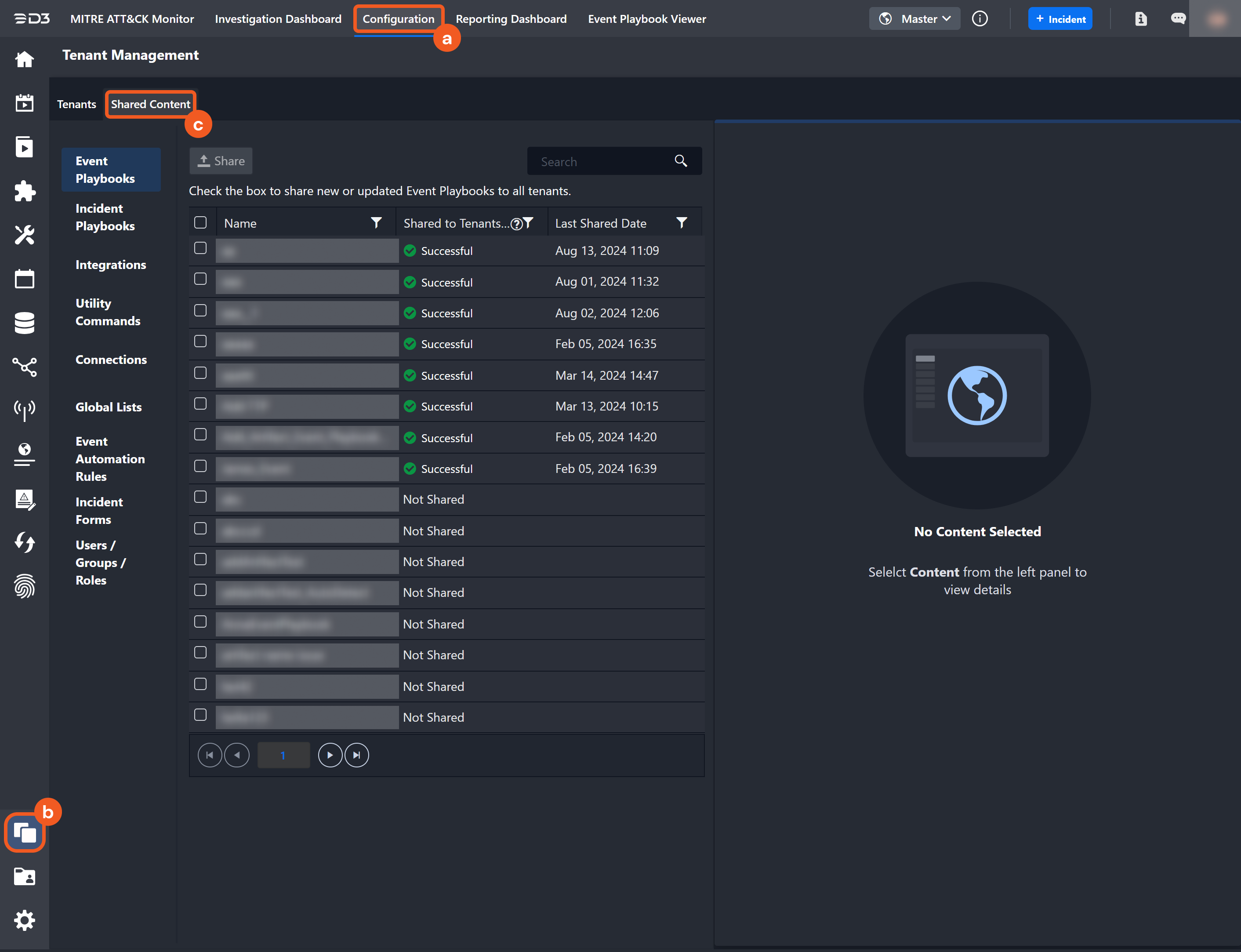Open the Reporting Dashboard menu
This screenshot has height=952, width=1241.
tap(511, 19)
